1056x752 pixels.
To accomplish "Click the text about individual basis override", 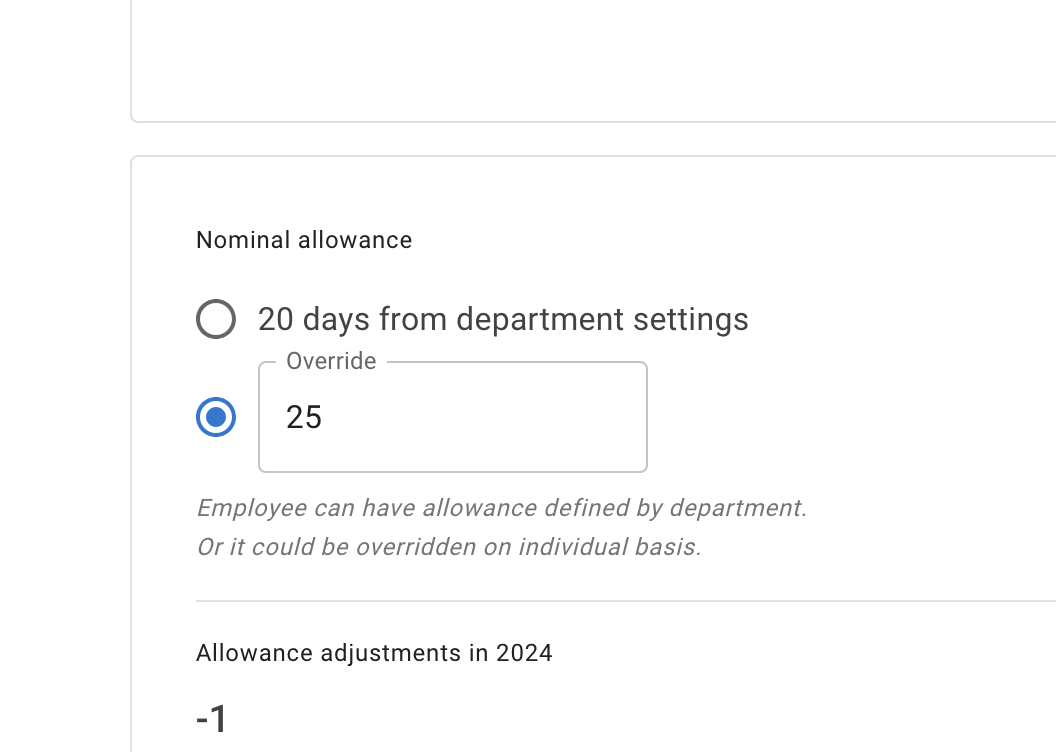I will [450, 547].
